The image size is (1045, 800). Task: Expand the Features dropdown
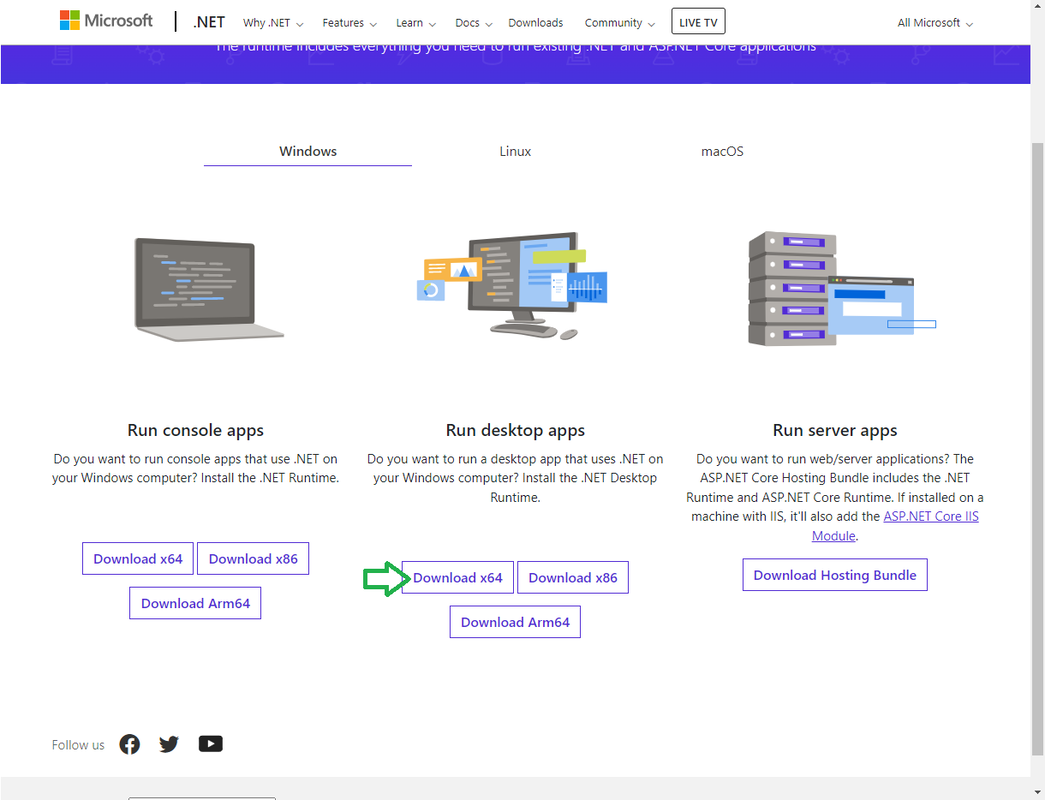[349, 23]
